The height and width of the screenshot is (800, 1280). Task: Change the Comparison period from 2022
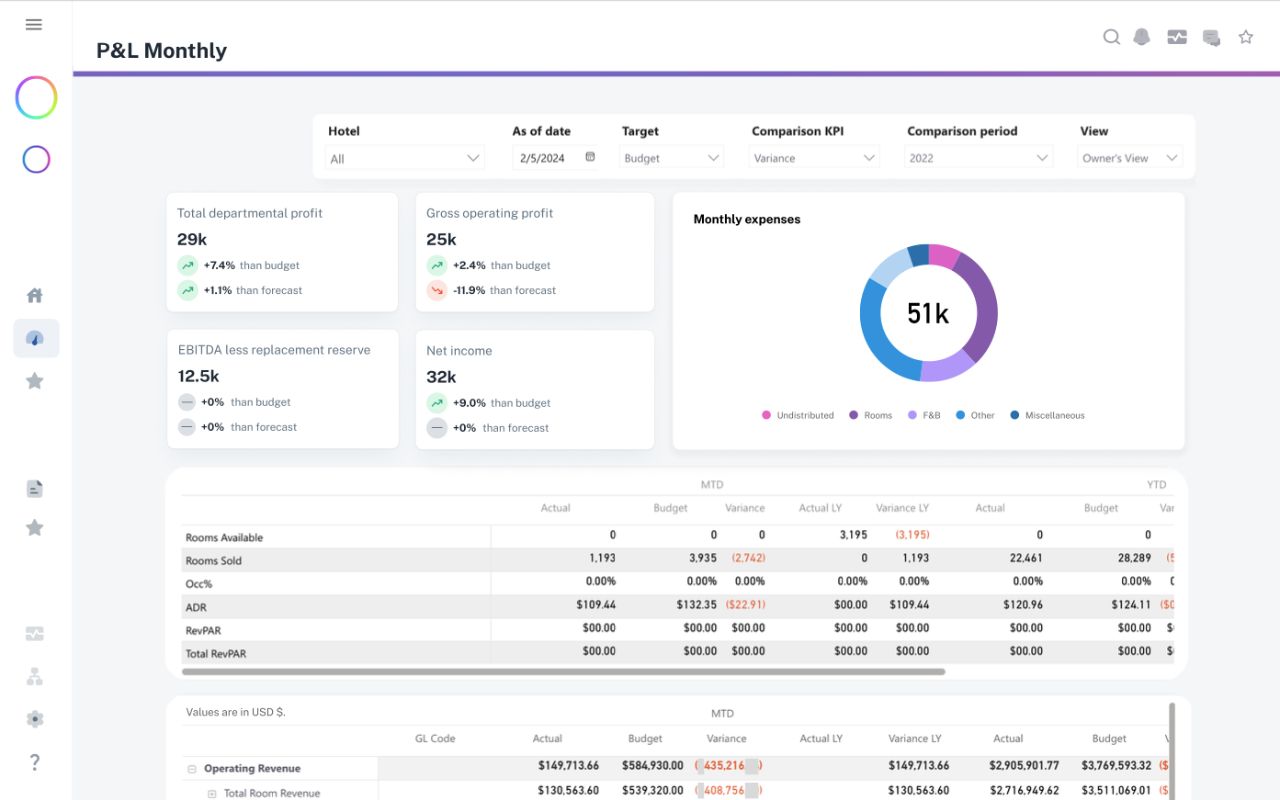978,158
